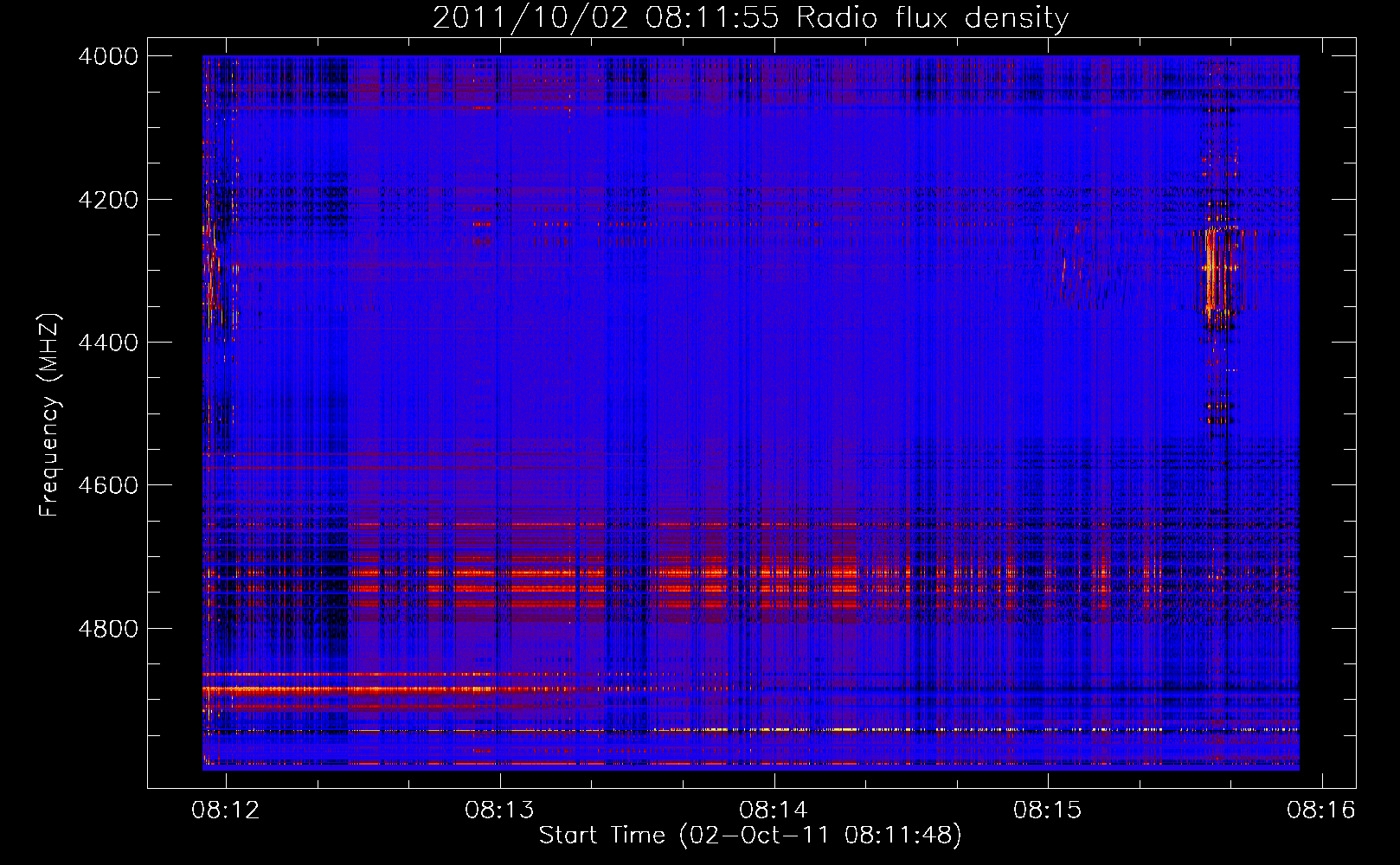Viewport: 1400px width, 865px height.
Task: Click the 4000 frequency tick label
Action: pos(108,56)
